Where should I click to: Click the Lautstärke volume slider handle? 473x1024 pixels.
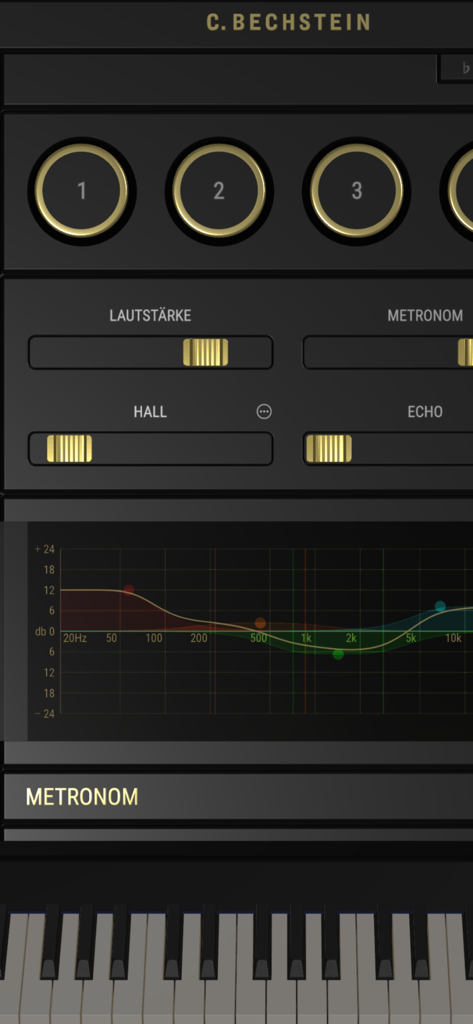click(x=205, y=353)
